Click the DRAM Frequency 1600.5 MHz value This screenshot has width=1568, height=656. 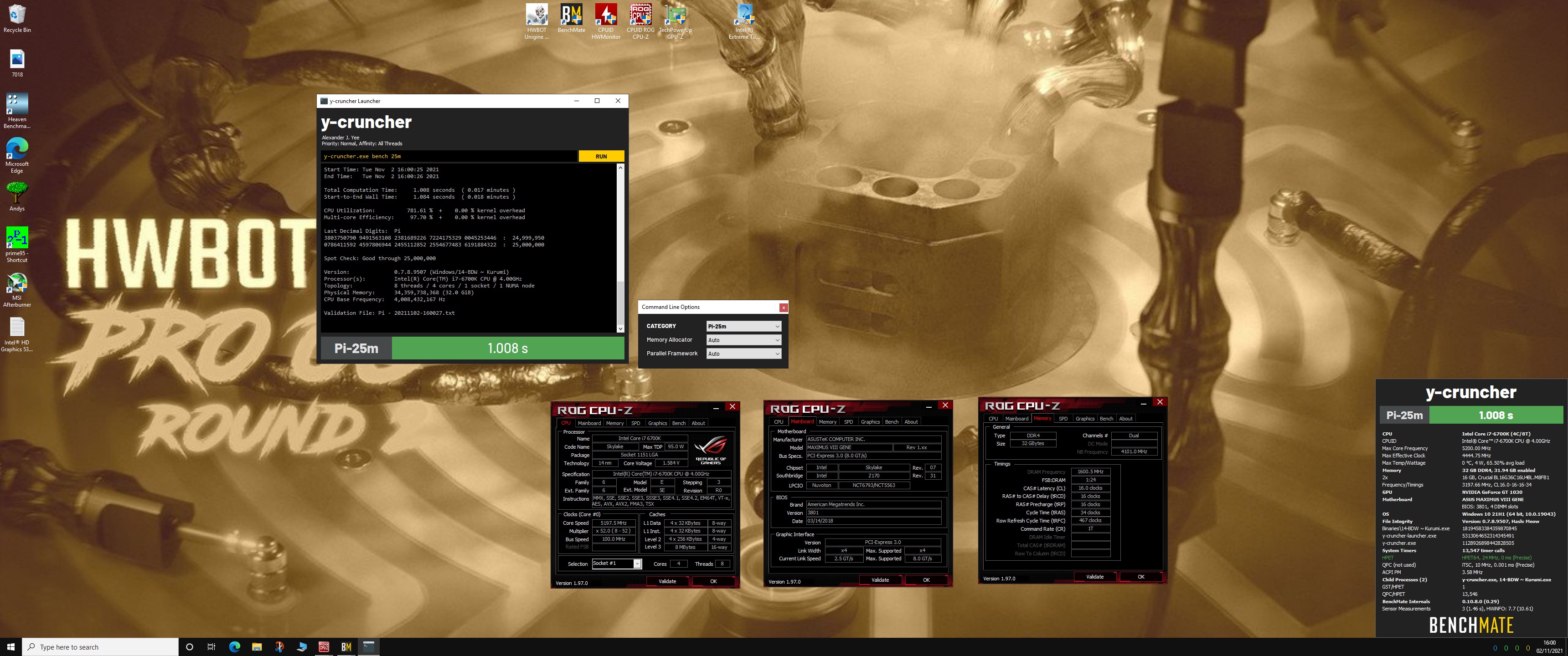(x=1090, y=471)
